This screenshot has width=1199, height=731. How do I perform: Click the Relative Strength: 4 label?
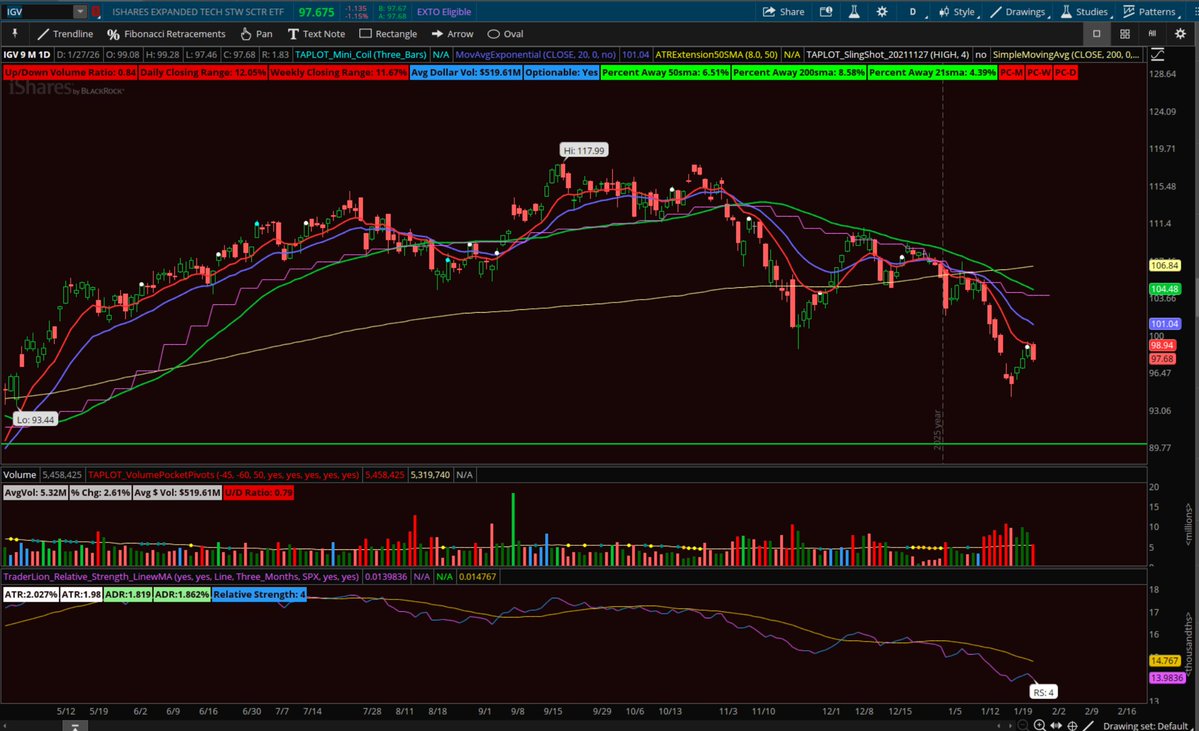pyautogui.click(x=259, y=594)
